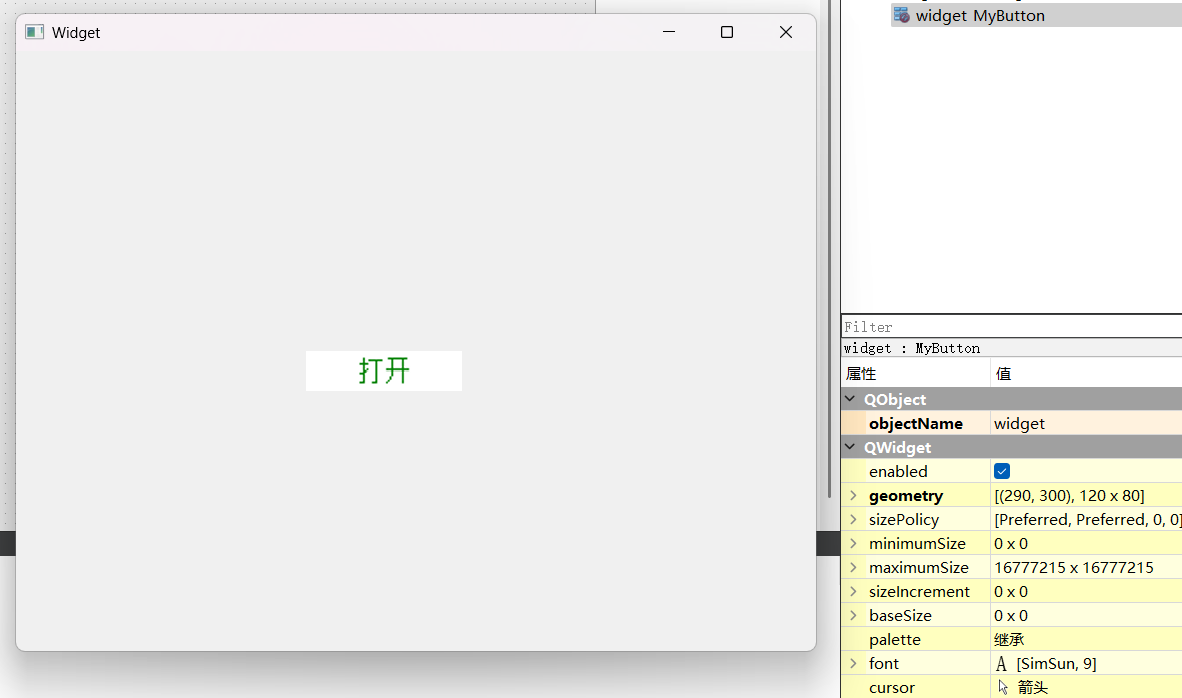Image resolution: width=1182 pixels, height=698 pixels.
Task: Select the minimumSize value 0 x 0
Action: [x=1010, y=543]
